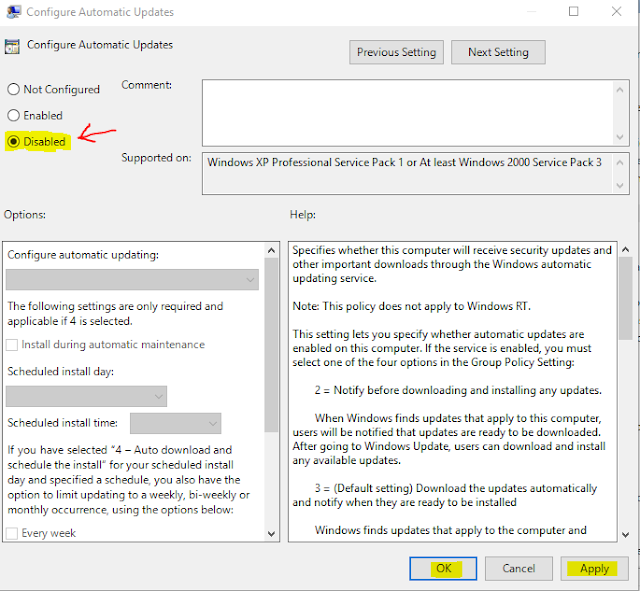
Task: Click Options panel scroll up arrow
Action: 271,250
